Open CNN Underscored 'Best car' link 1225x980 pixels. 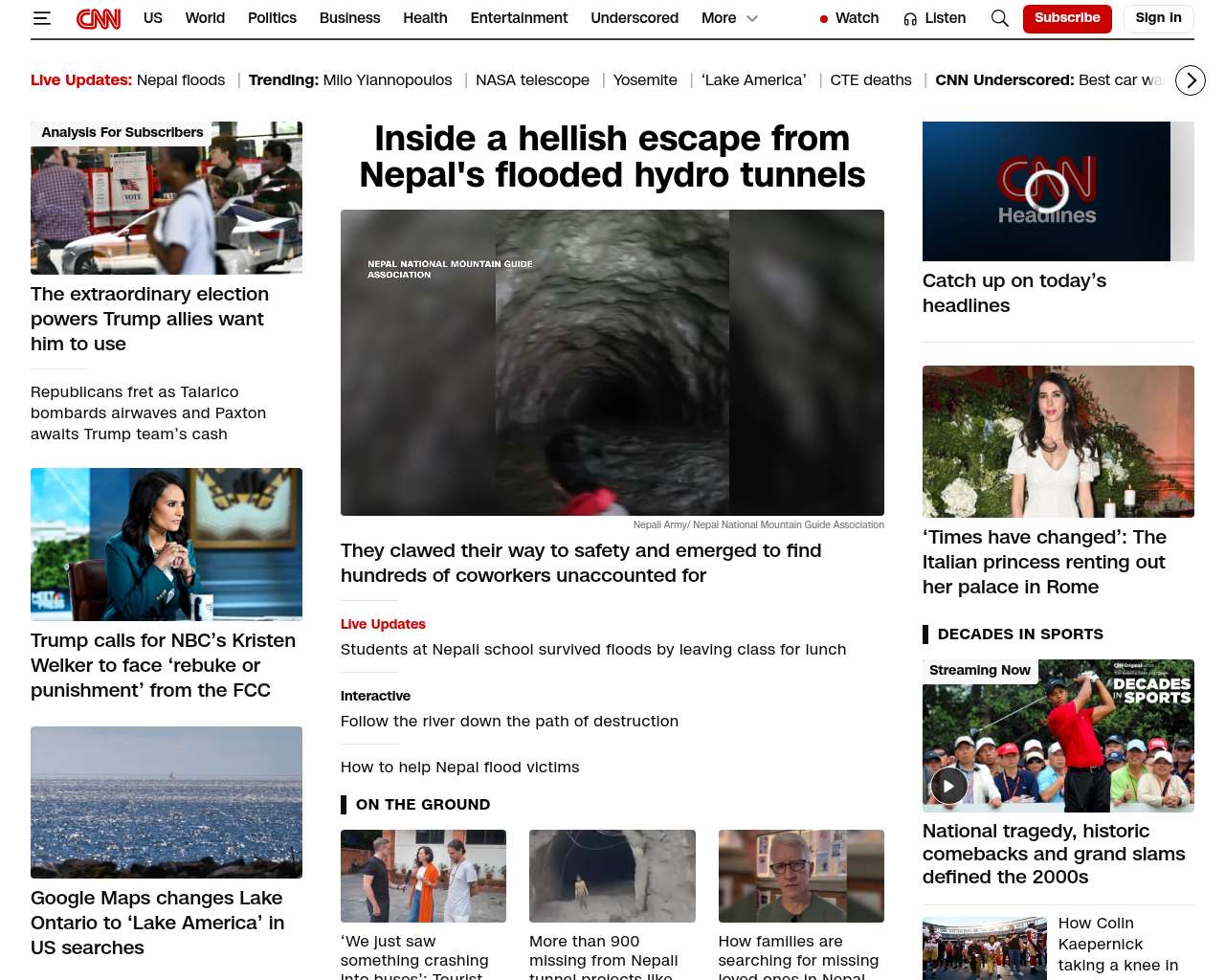pos(1120,80)
